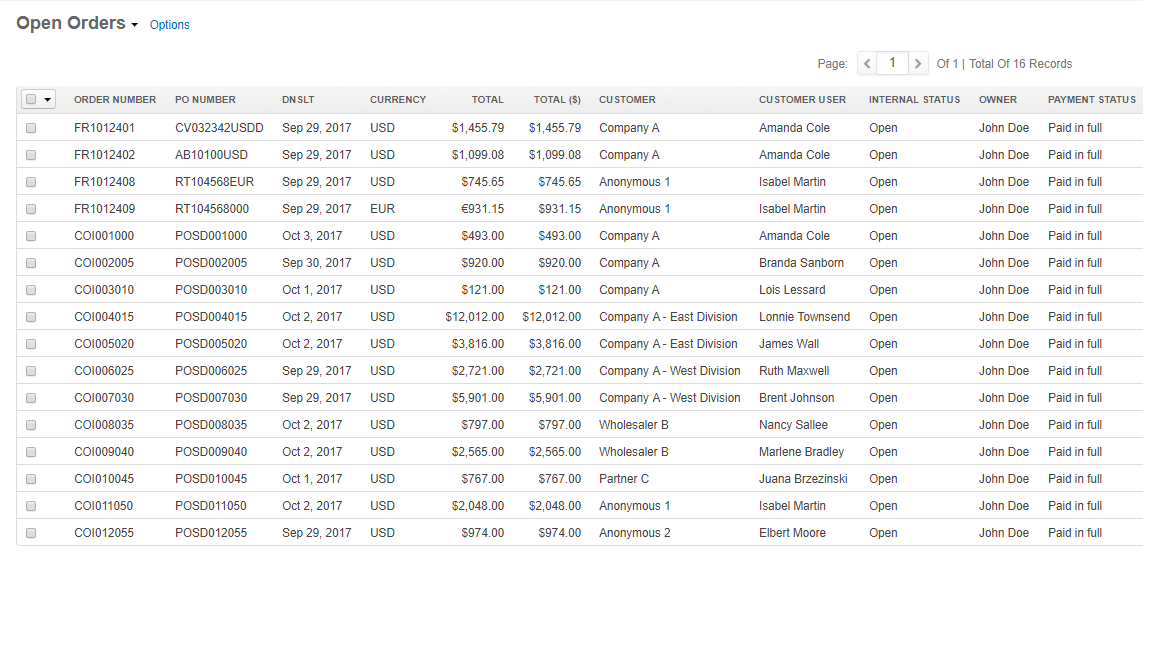Click customer user Brent Johnson
1152x648 pixels.
tap(796, 398)
